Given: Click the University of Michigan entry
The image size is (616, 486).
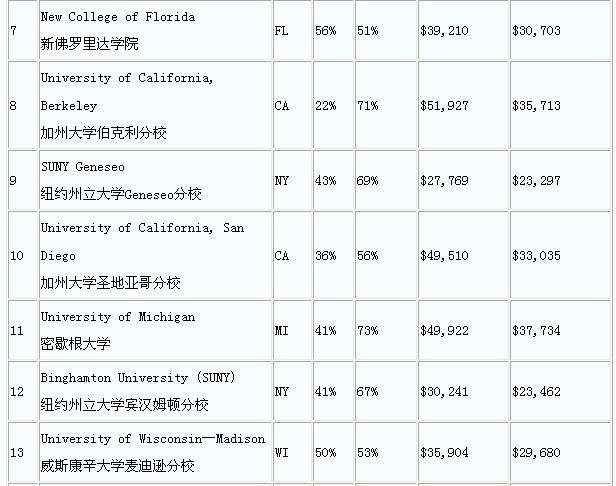Looking at the screenshot, I should coord(118,317).
